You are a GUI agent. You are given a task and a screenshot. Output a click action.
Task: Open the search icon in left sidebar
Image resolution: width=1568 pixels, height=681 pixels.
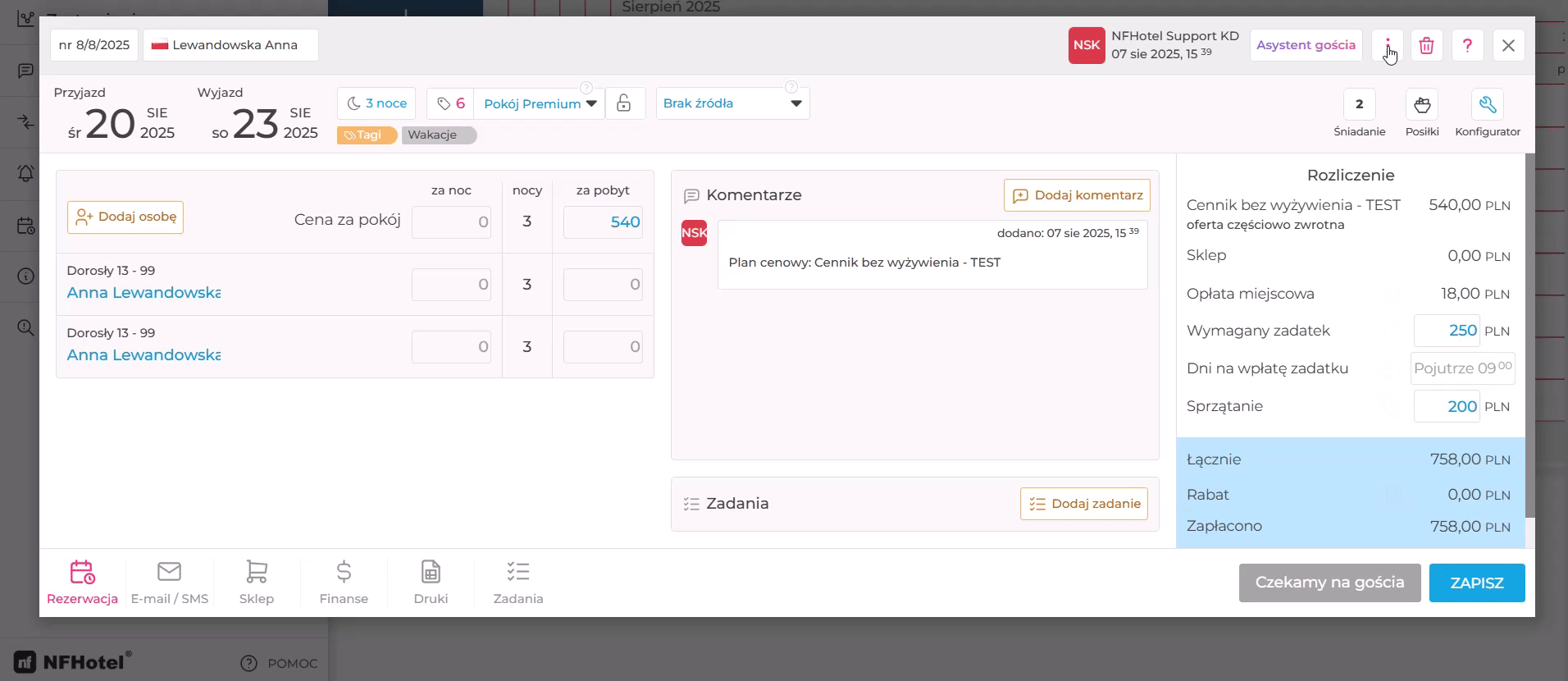click(26, 328)
